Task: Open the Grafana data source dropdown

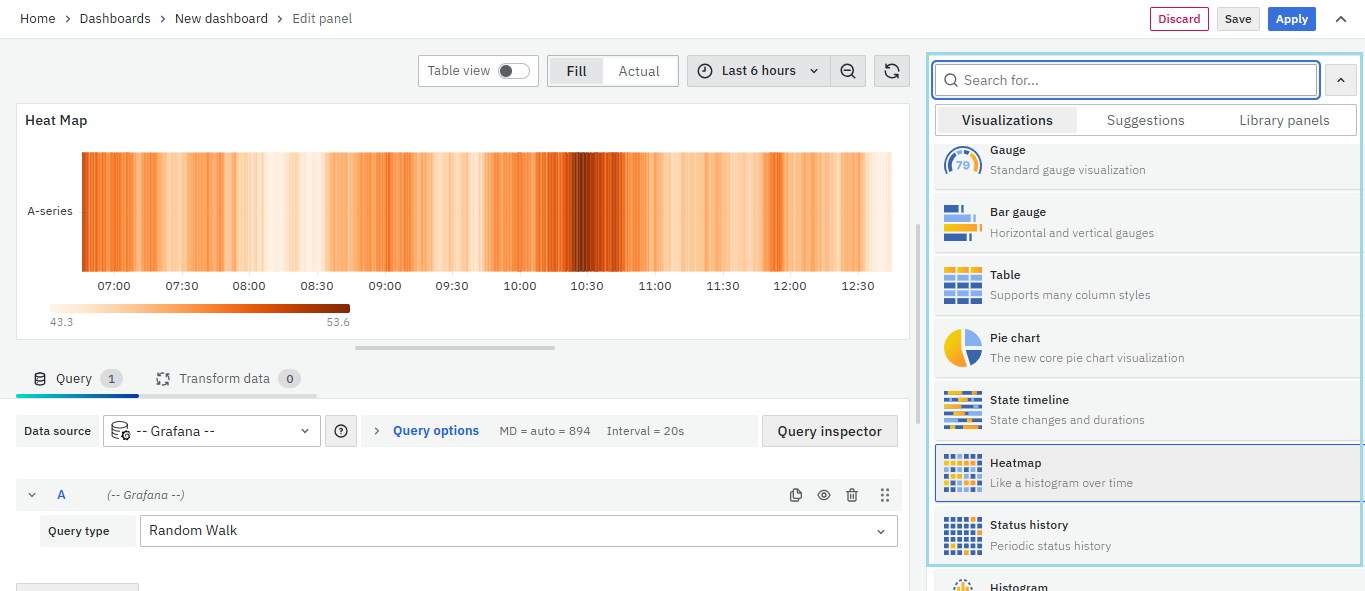Action: [212, 431]
